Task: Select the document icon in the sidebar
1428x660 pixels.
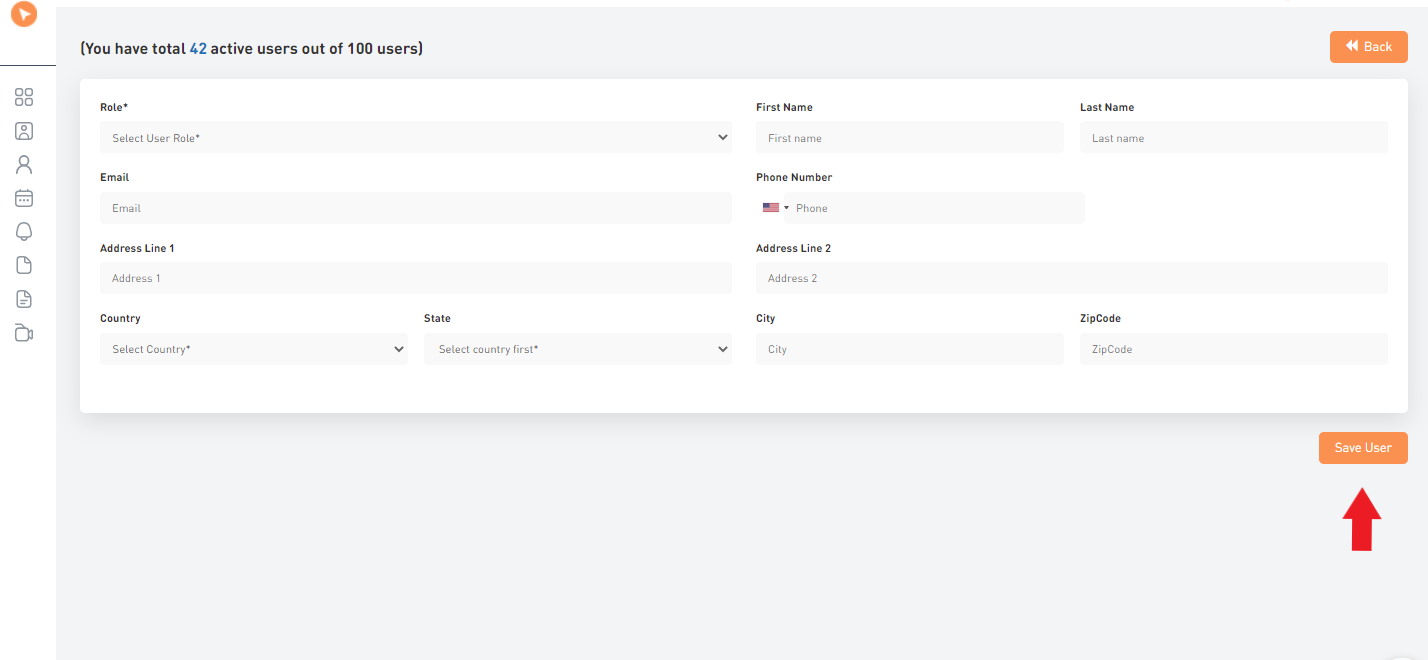Action: [24, 265]
